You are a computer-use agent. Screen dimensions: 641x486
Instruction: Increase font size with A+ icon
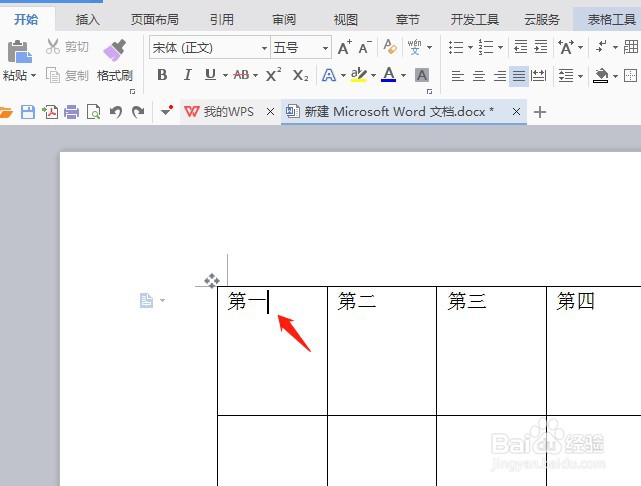345,47
